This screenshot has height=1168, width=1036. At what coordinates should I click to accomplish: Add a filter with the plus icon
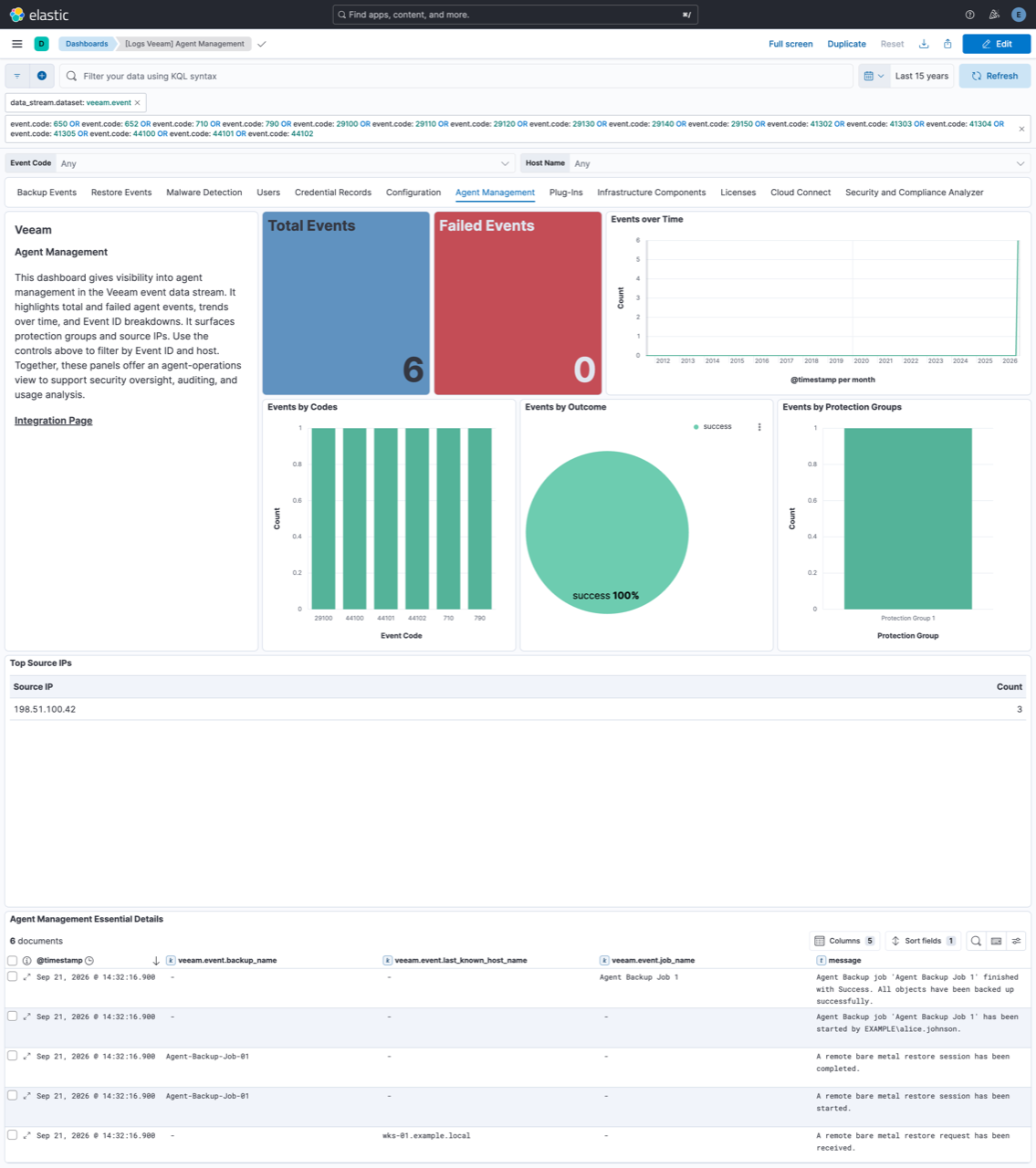pos(41,76)
